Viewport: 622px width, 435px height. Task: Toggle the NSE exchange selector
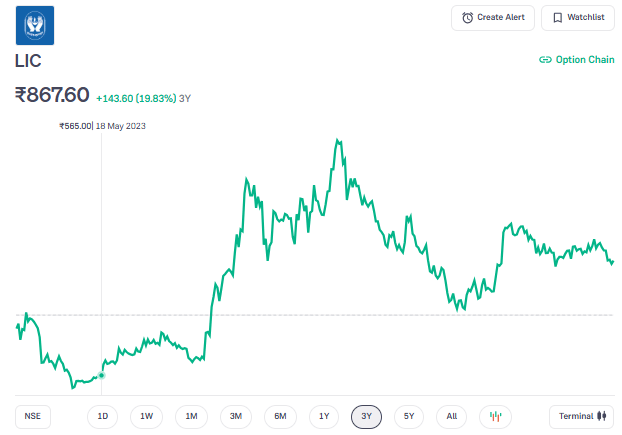tap(33, 416)
